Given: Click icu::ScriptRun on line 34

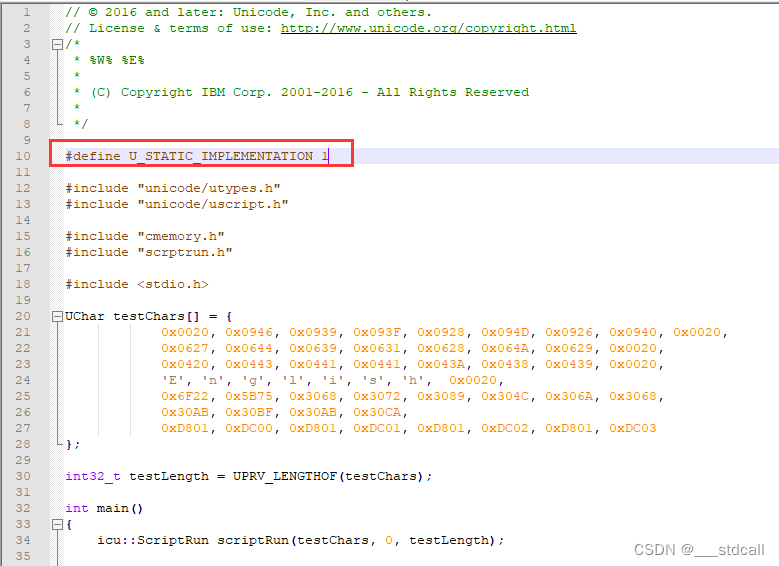Looking at the screenshot, I should (x=153, y=540).
